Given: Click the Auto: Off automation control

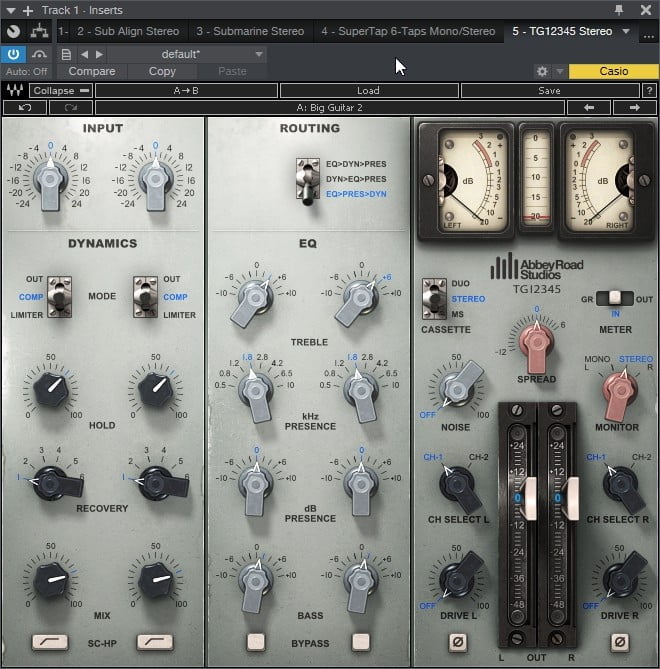Looking at the screenshot, I should click(26, 71).
